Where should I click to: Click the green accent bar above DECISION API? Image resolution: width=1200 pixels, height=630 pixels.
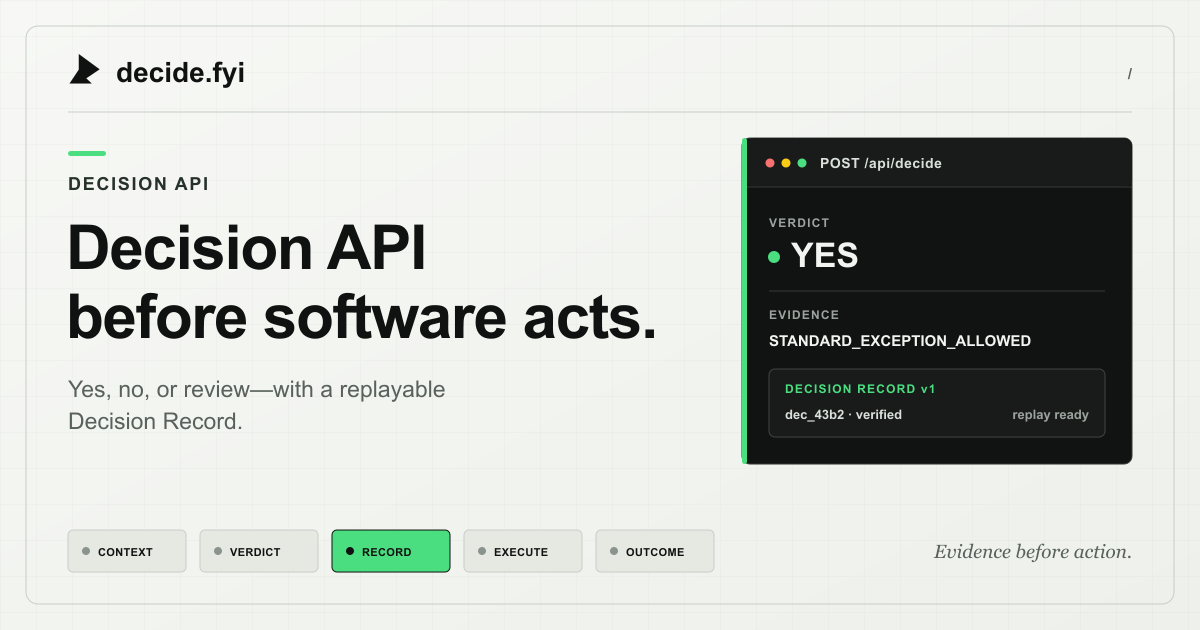point(87,153)
